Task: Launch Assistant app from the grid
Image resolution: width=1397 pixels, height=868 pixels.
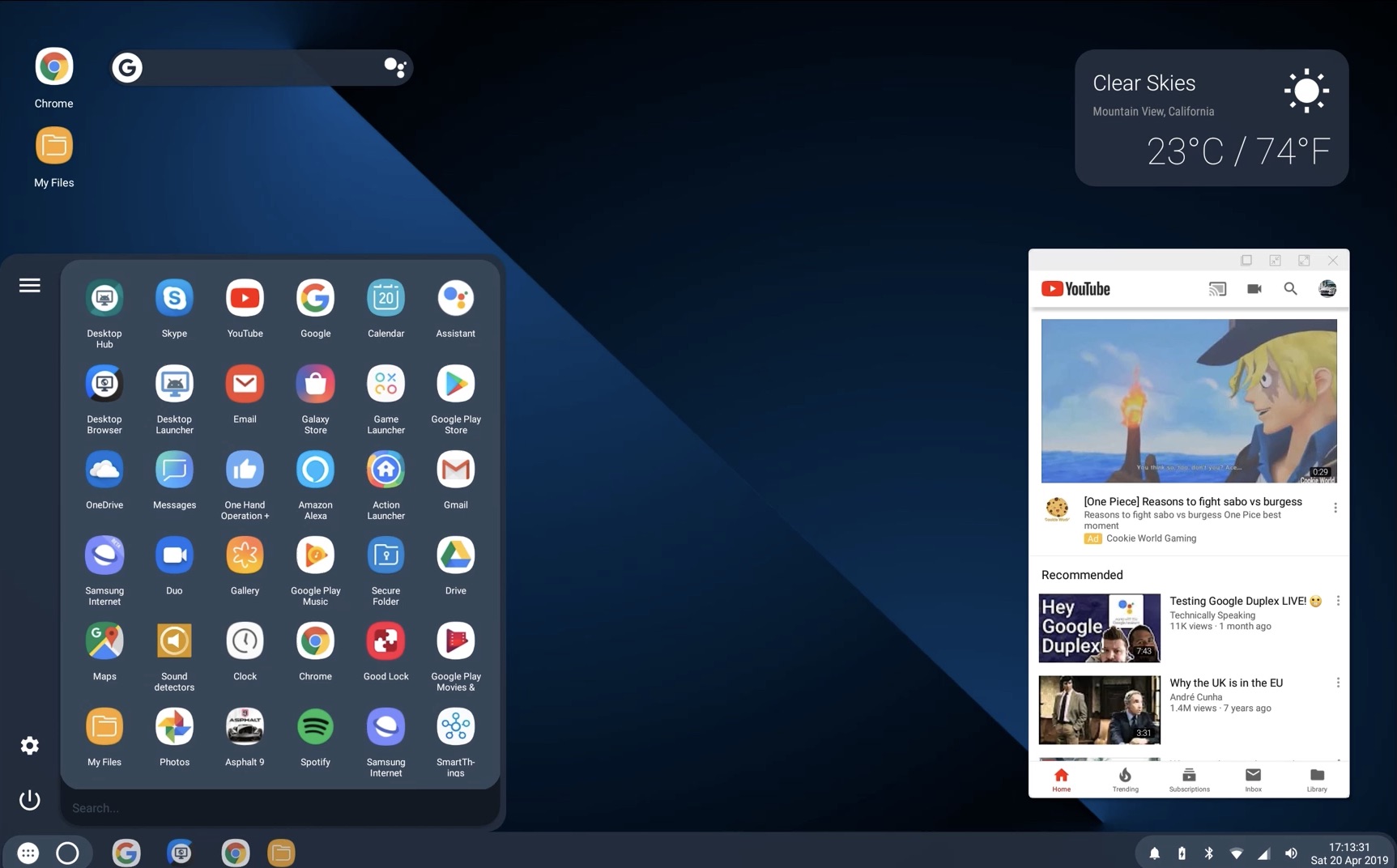Action: point(455,298)
